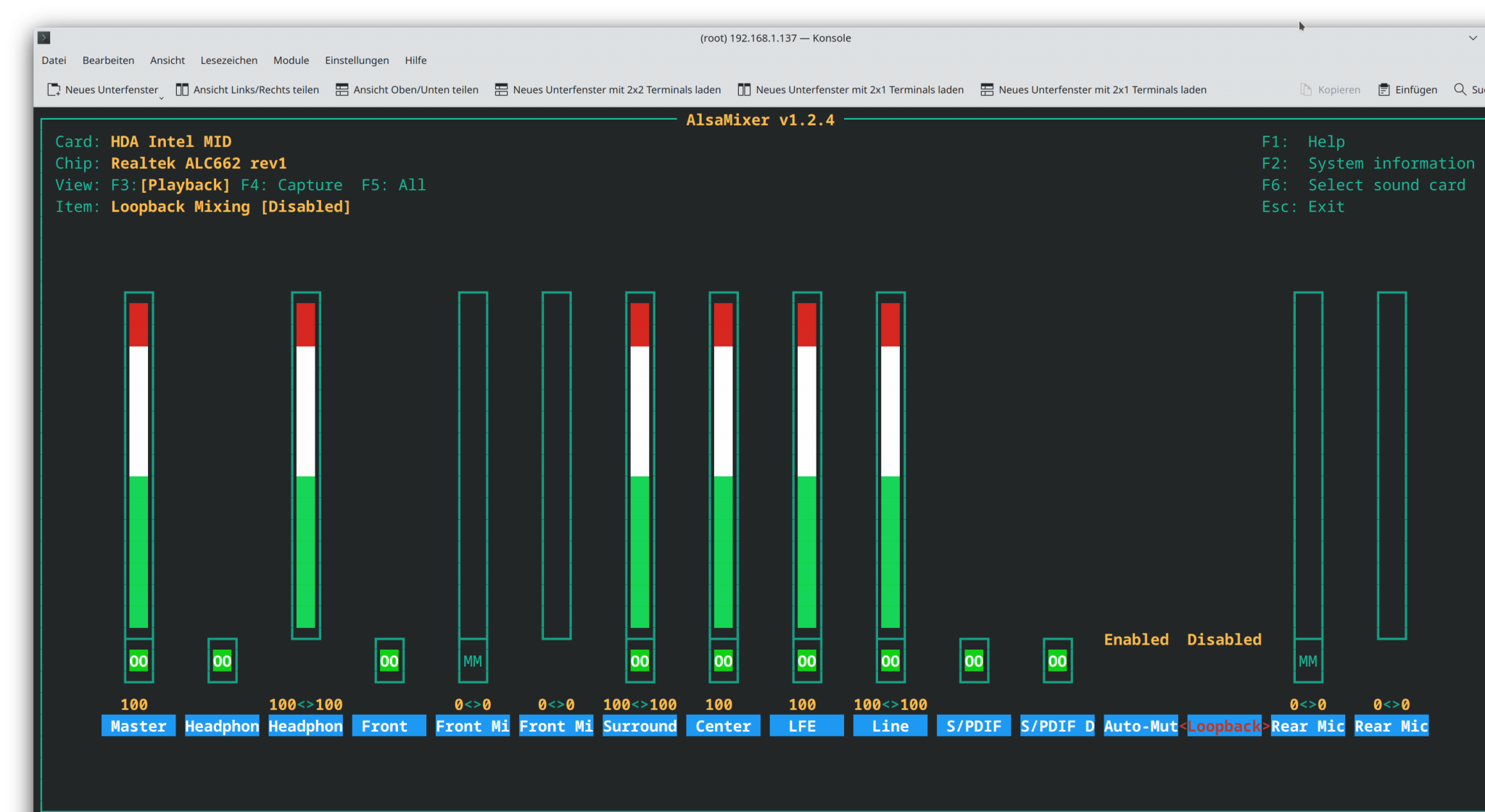Click the Einfügen button label
The height and width of the screenshot is (812, 1485).
point(1416,90)
